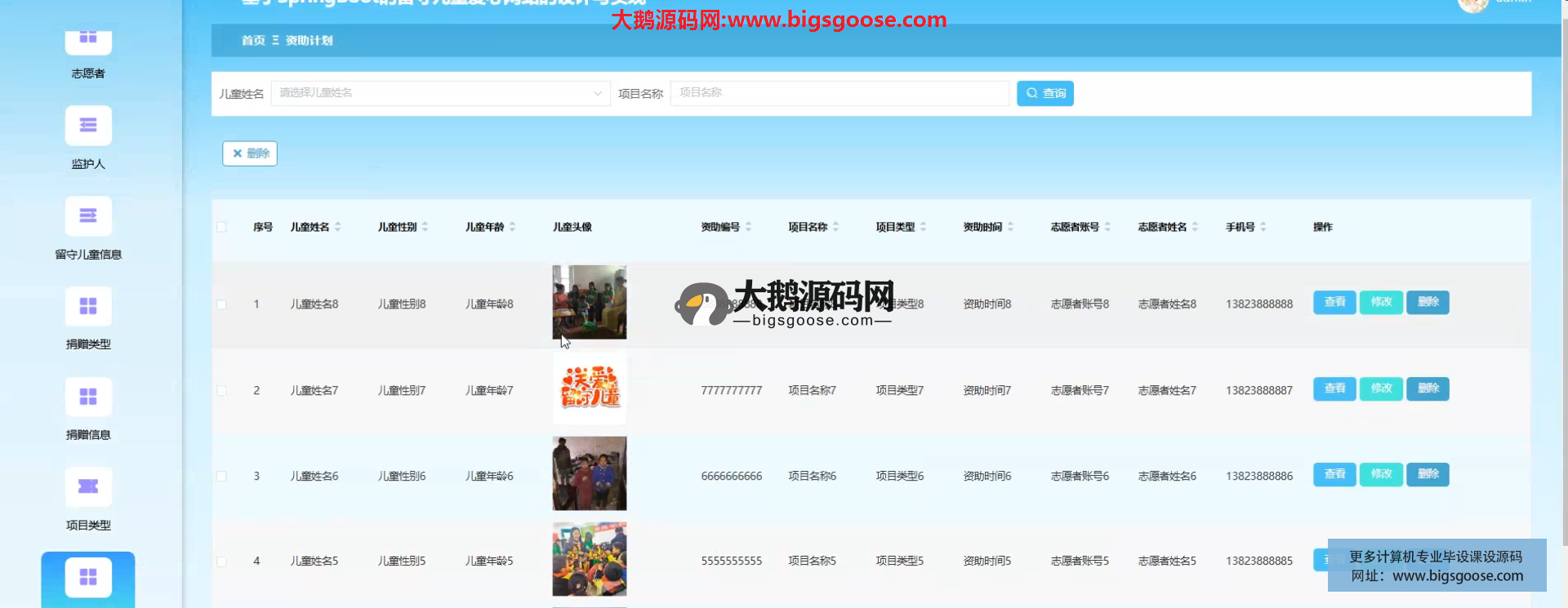Click the search icon in 查询 button

(x=1032, y=93)
